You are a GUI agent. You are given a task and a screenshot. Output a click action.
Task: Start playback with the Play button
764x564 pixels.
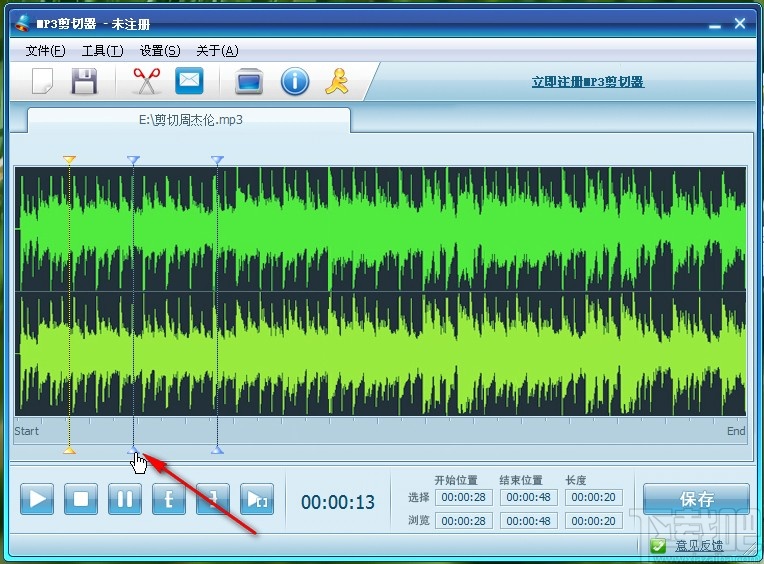[37, 499]
